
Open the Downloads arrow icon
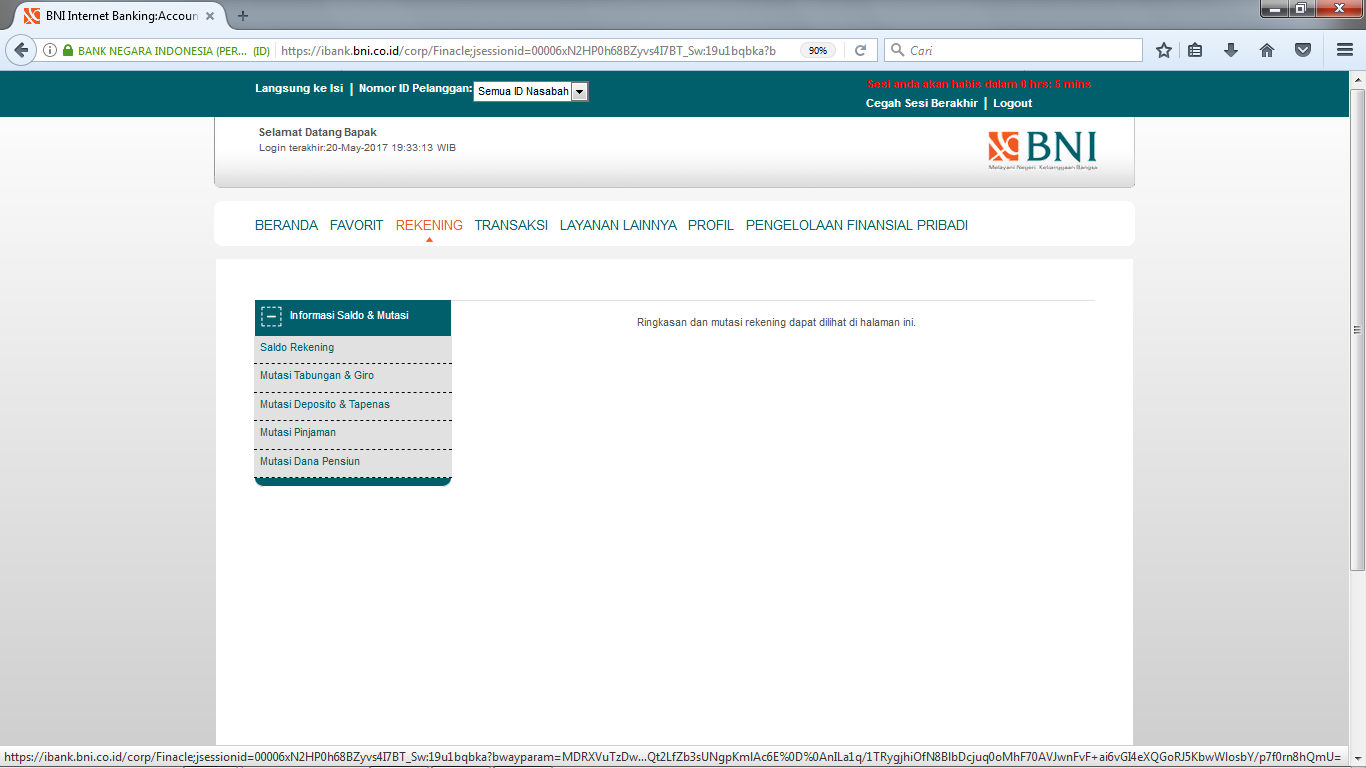coord(1231,50)
